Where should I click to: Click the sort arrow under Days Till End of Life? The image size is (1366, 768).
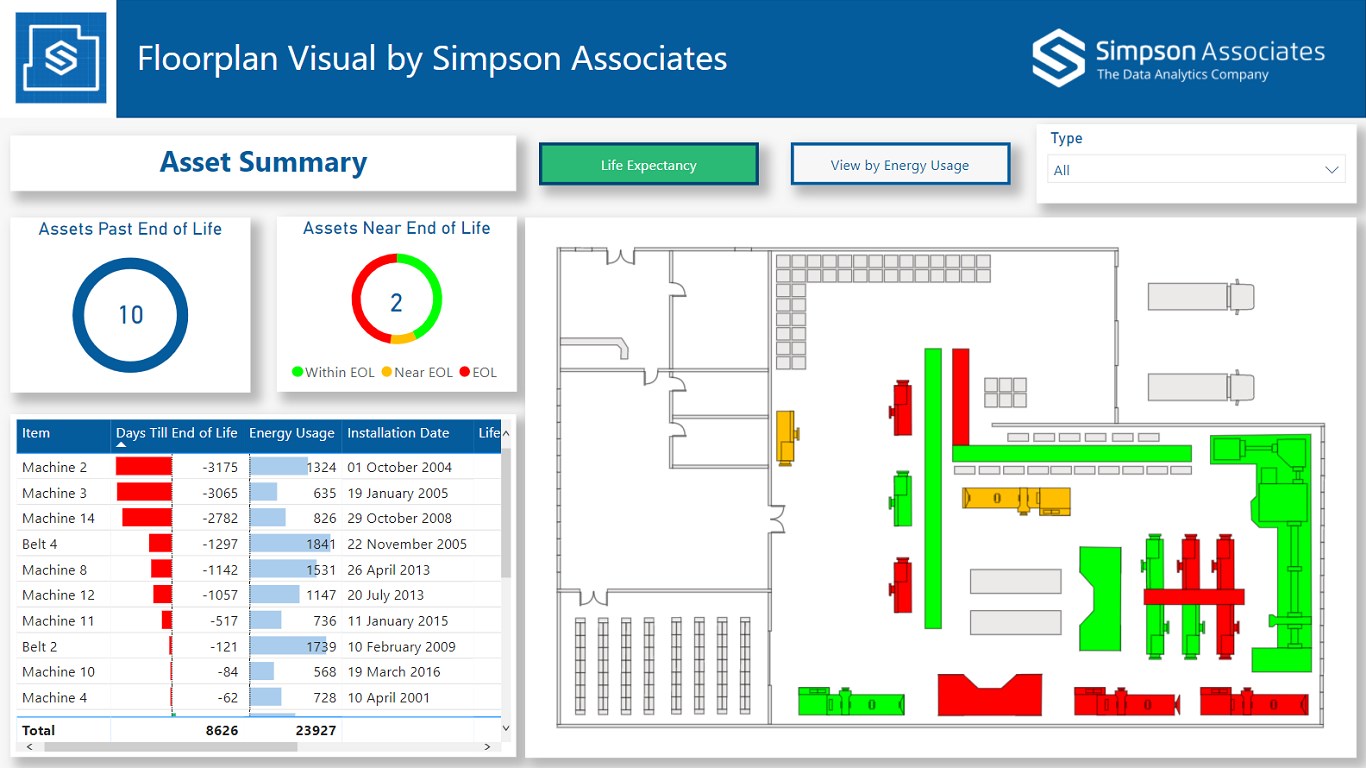[122, 445]
